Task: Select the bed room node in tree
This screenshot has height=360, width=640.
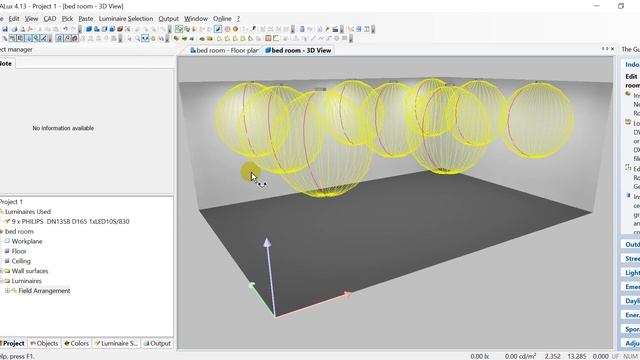Action: click(x=19, y=231)
